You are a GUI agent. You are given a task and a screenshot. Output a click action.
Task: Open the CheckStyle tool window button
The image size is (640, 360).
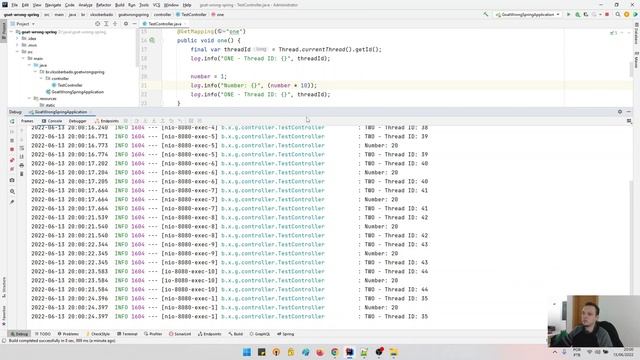98,334
